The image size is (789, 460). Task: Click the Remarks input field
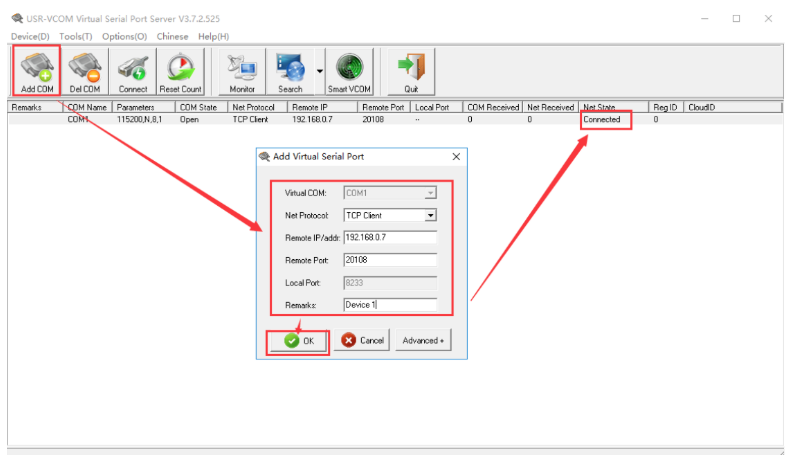point(390,305)
